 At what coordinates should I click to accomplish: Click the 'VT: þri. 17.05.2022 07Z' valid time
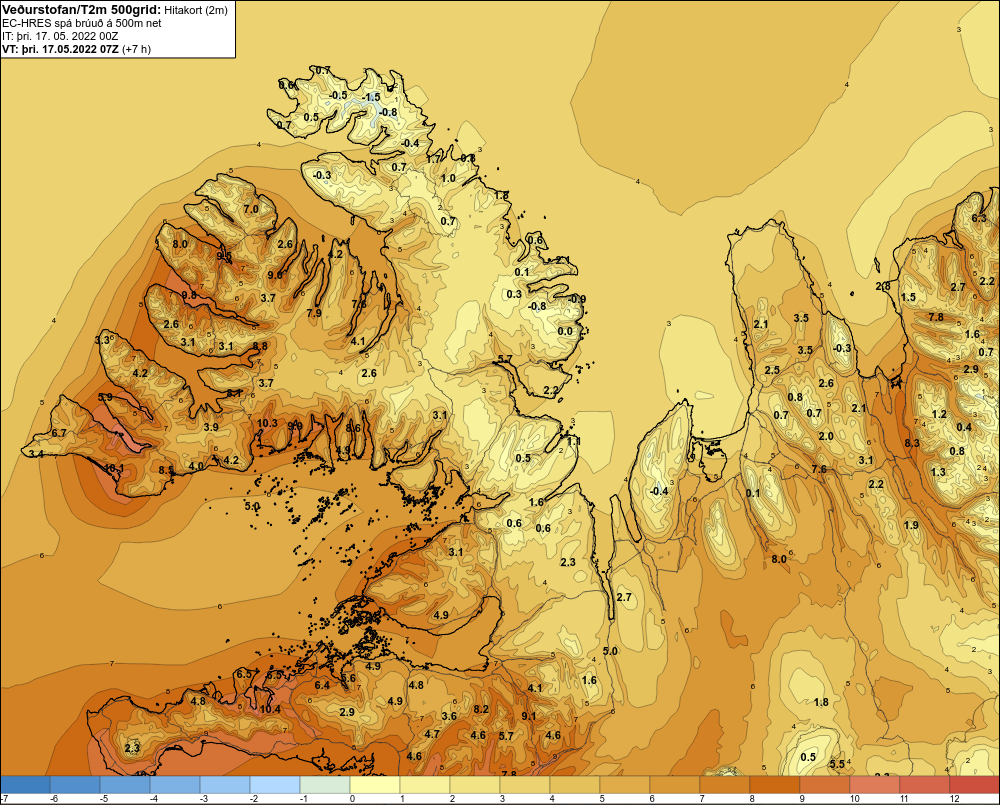click(61, 49)
